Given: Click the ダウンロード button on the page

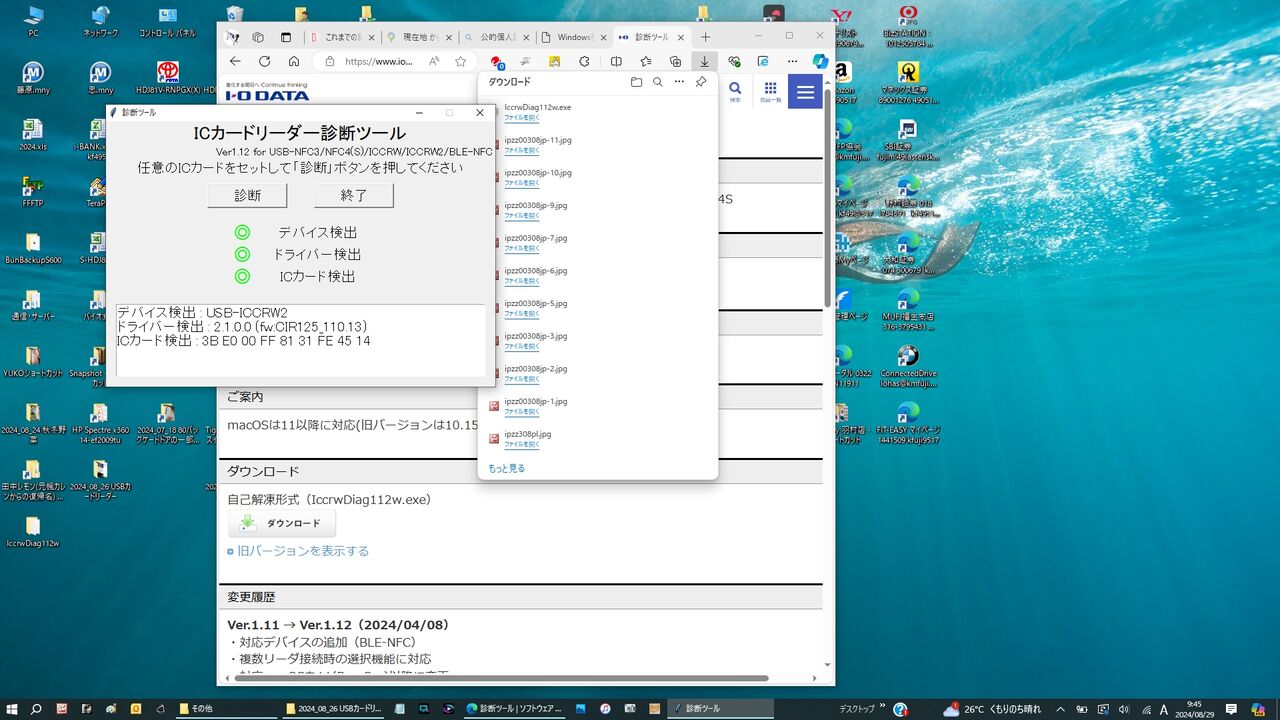Looking at the screenshot, I should pos(282,523).
